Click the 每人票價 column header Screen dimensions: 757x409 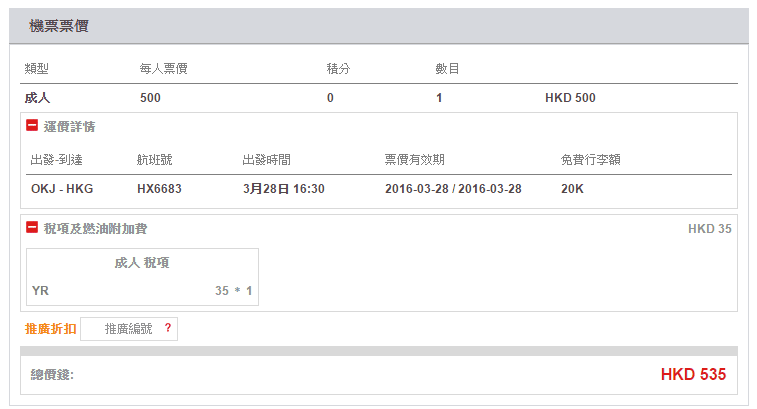click(164, 69)
